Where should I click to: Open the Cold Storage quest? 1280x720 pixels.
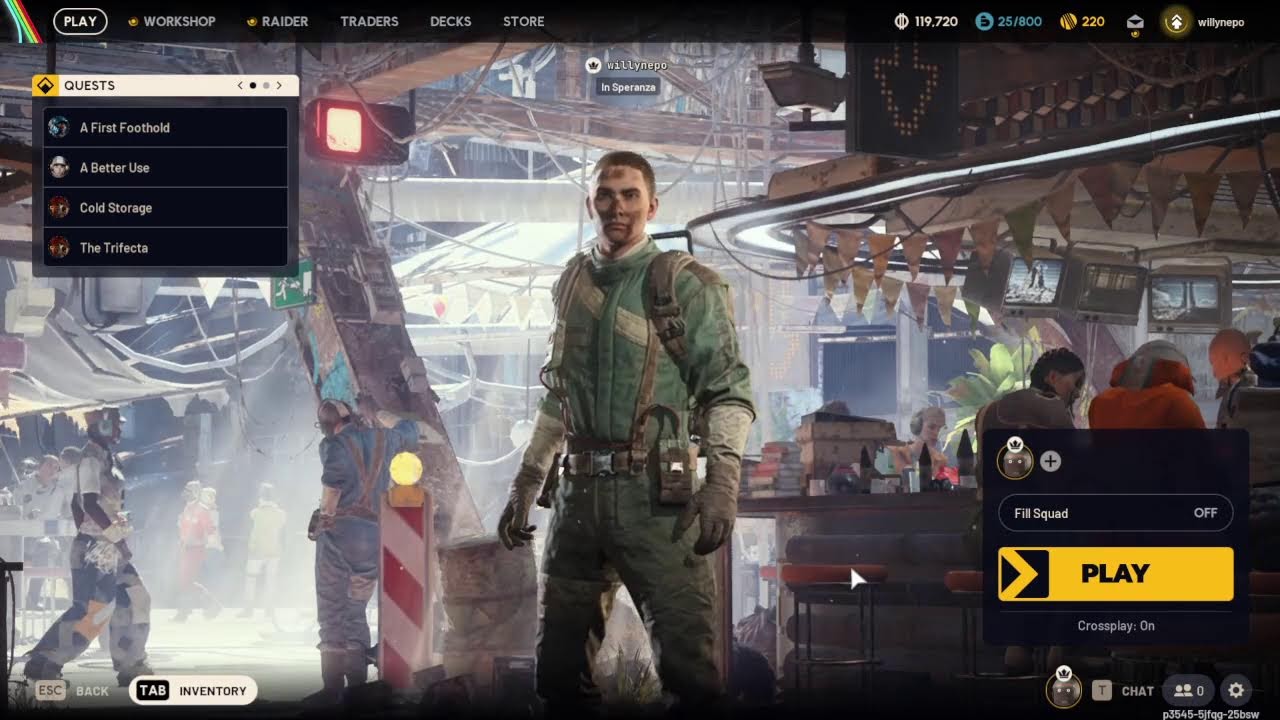(166, 207)
